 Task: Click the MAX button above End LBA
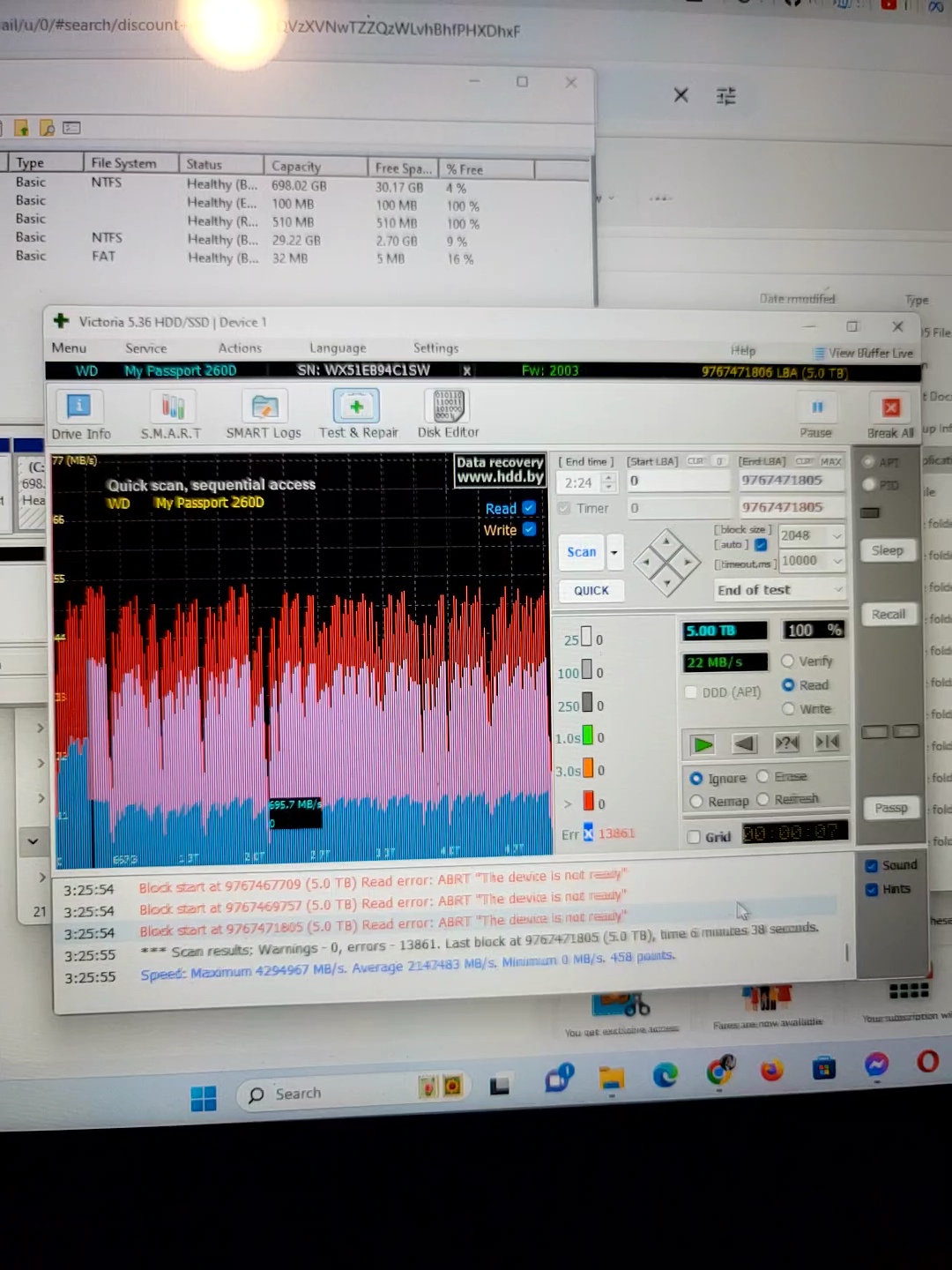click(x=830, y=461)
